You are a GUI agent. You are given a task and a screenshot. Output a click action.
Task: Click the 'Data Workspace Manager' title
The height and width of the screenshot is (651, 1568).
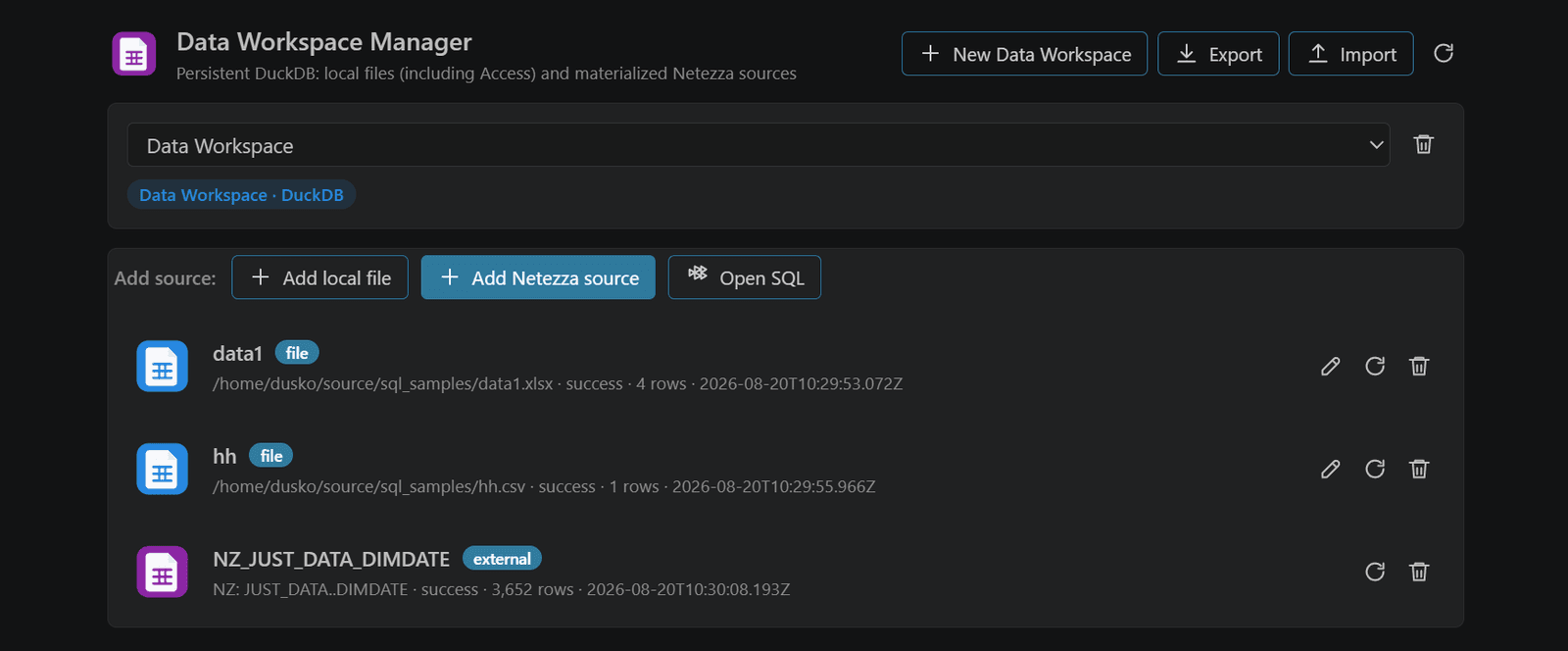(324, 42)
